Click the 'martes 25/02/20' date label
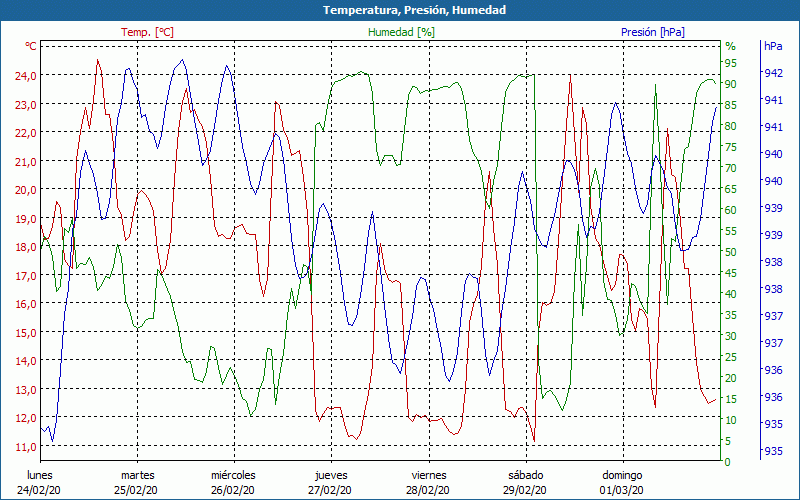Screen dimensions: 800x500 point(137,483)
